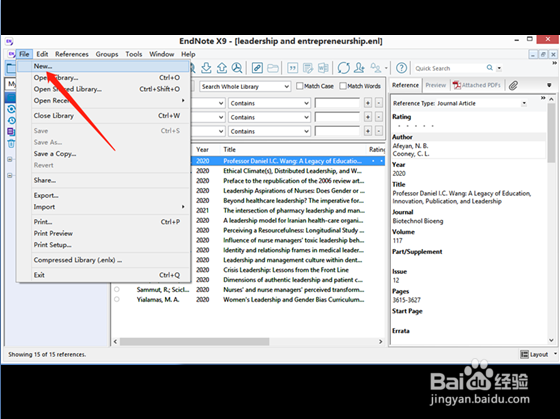Switch to the Preview tab
The width and height of the screenshot is (560, 419).
pos(436,85)
